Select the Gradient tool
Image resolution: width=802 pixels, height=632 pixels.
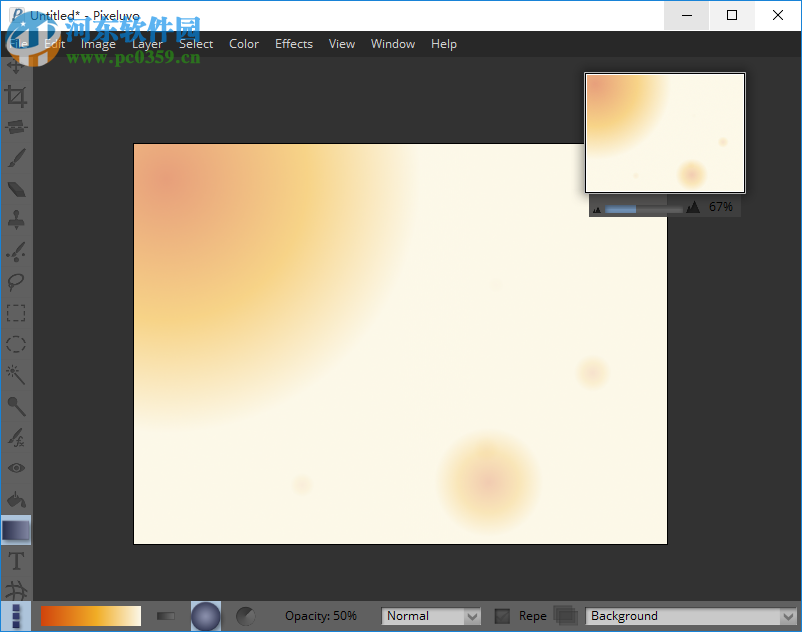(16, 530)
